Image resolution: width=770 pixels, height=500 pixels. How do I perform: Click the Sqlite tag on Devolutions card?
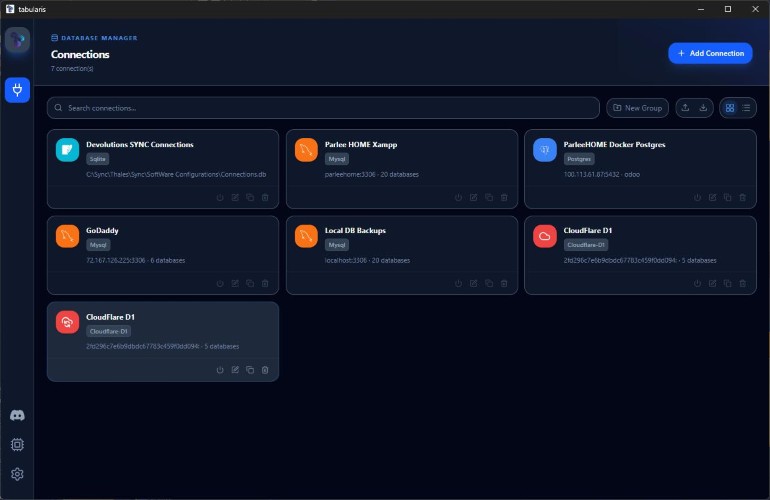click(x=98, y=159)
